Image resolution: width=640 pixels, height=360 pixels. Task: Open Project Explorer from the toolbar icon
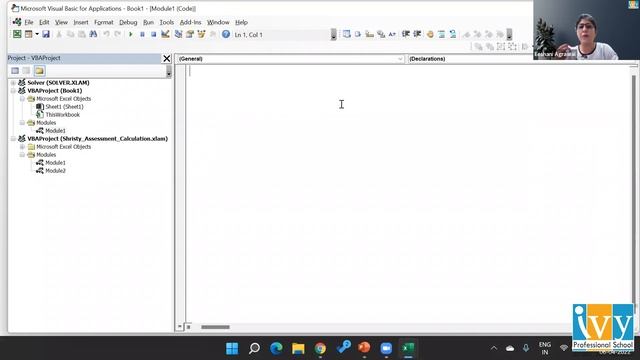point(178,34)
